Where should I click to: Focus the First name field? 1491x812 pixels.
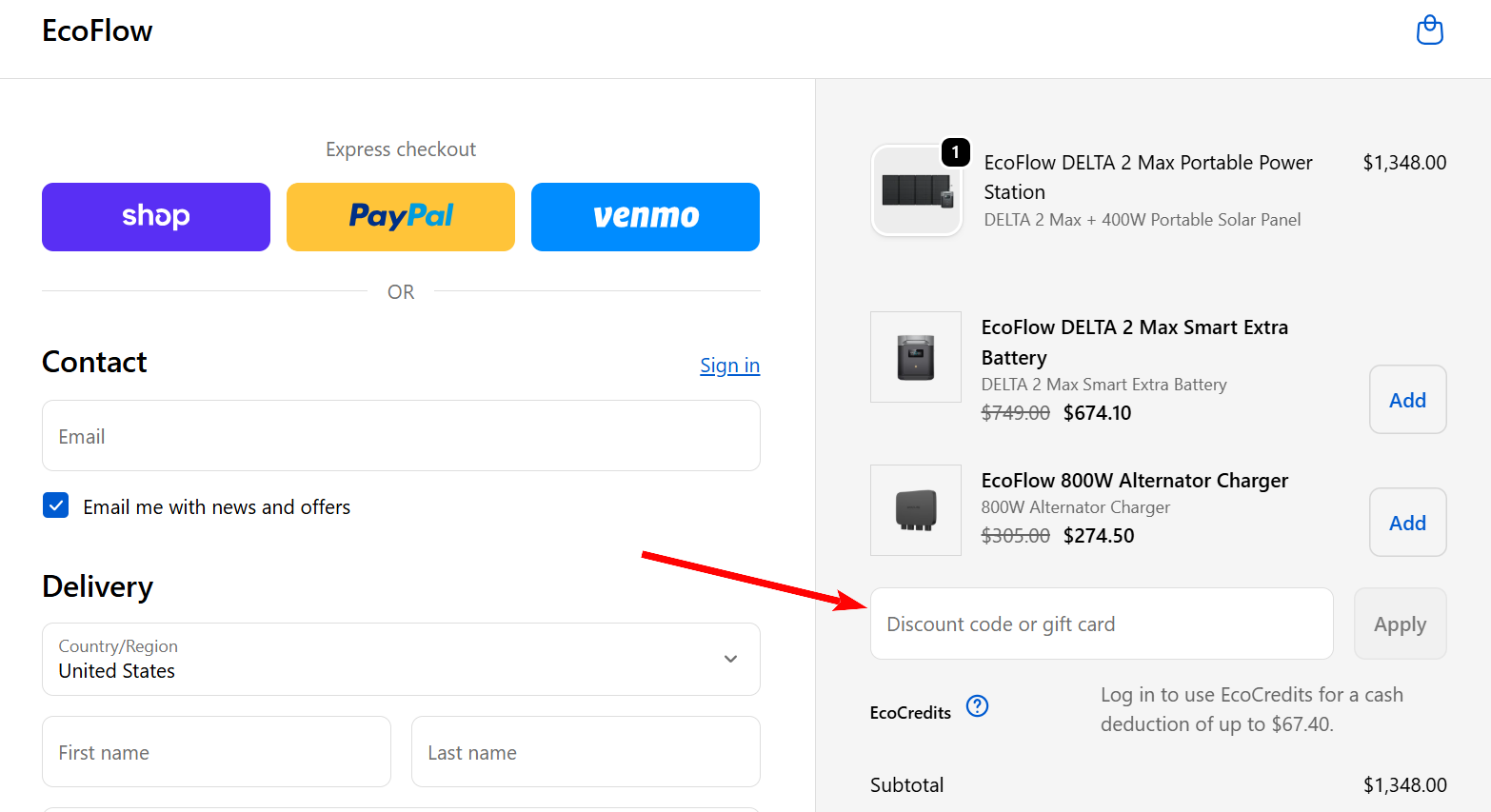click(x=216, y=752)
